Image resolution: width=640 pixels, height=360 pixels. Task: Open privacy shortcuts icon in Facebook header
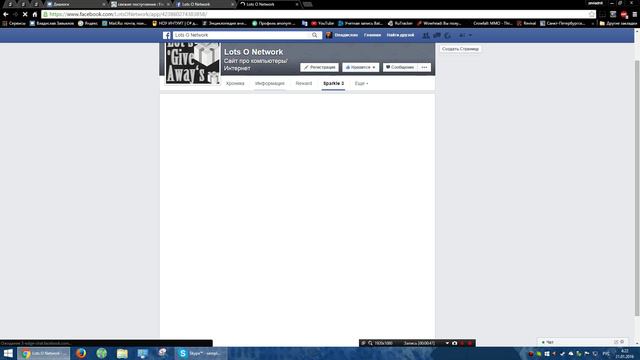(x=462, y=36)
